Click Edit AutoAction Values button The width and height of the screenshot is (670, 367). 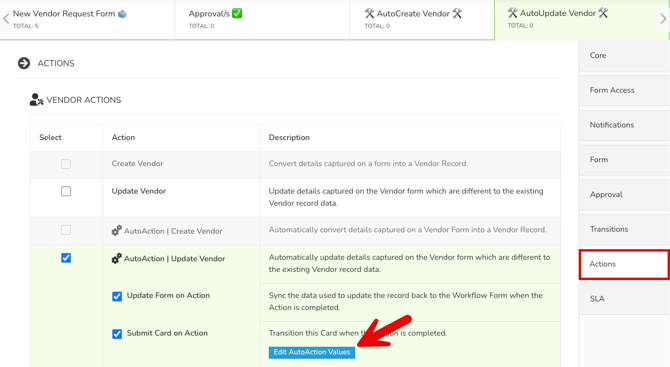point(312,352)
